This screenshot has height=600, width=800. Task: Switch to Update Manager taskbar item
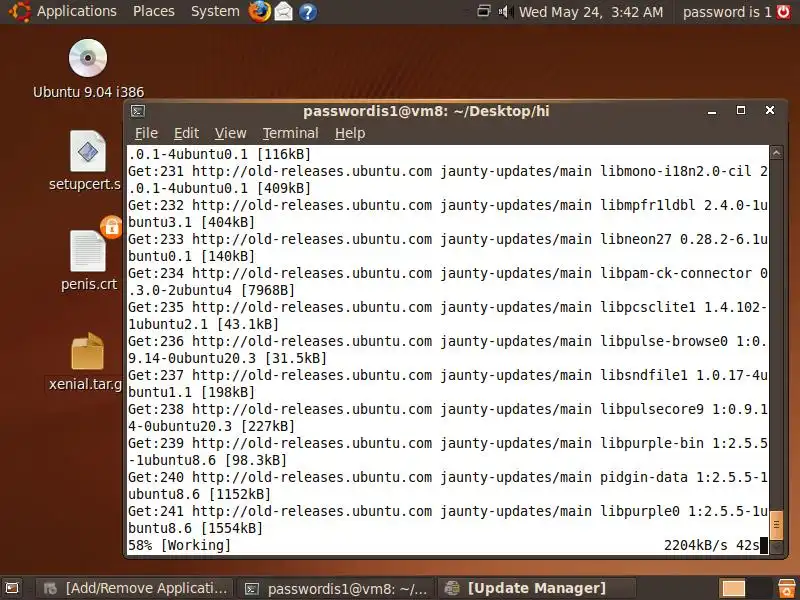point(537,589)
